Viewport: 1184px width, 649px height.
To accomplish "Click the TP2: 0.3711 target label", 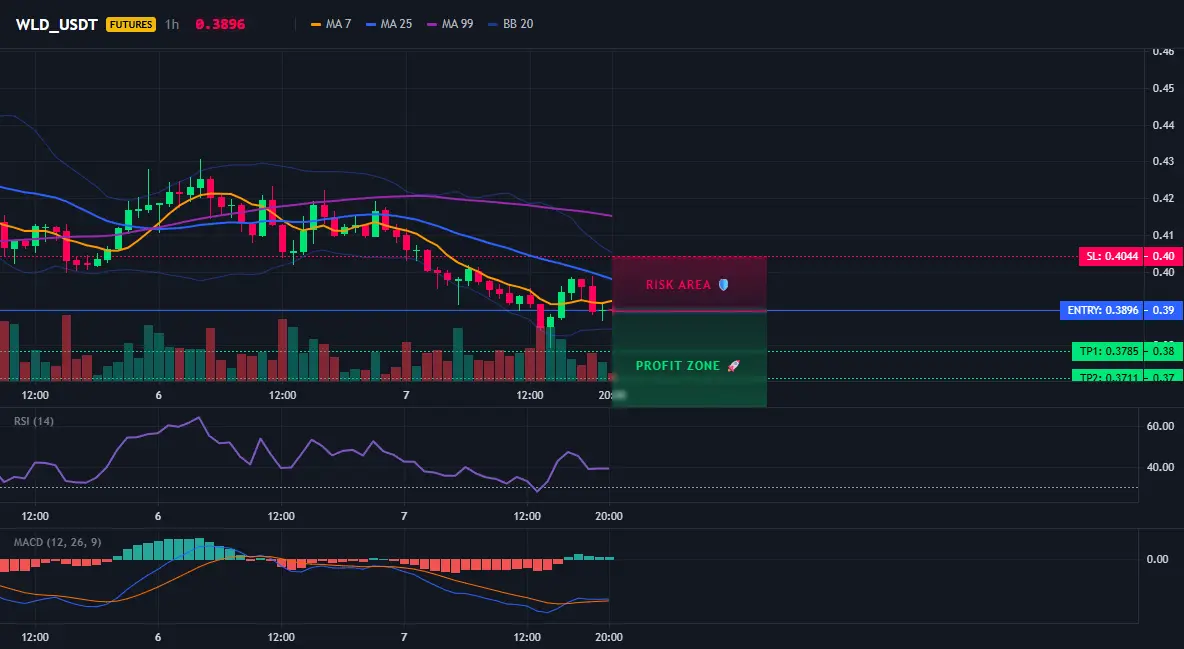I will tap(1108, 376).
